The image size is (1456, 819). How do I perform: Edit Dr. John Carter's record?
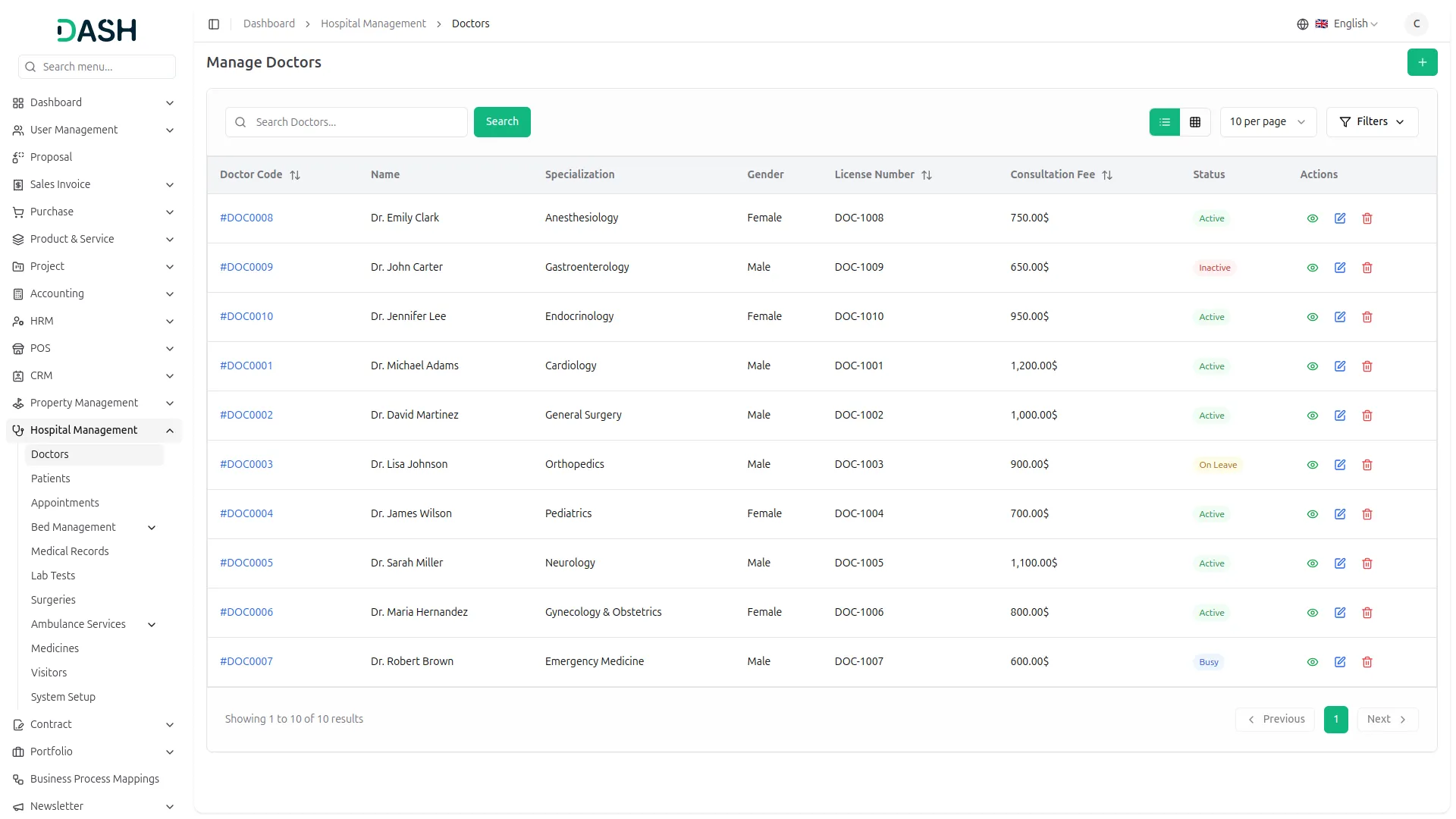[x=1339, y=268]
